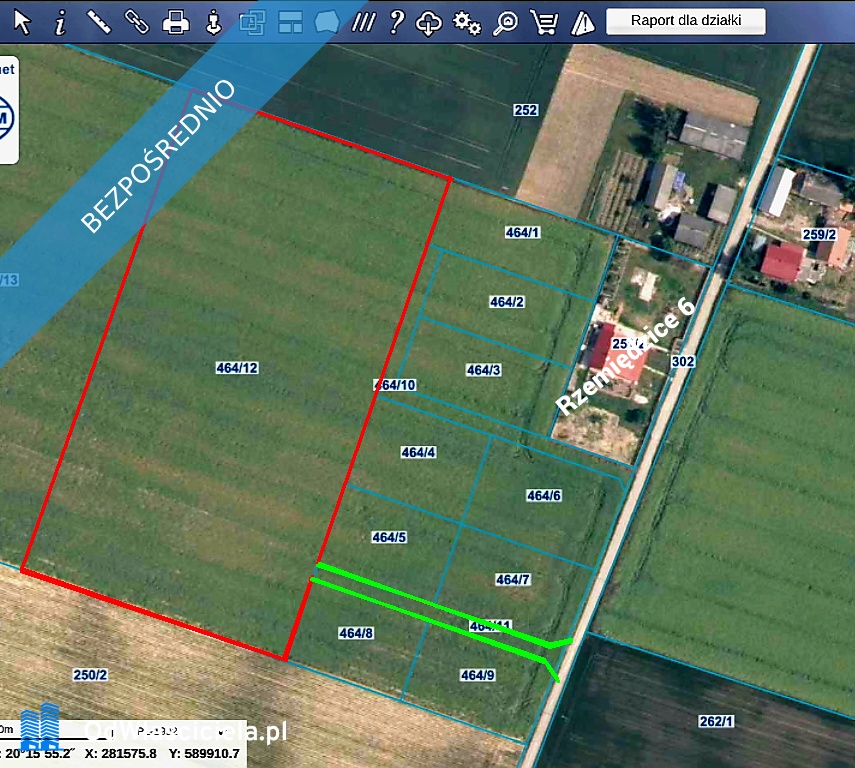Click the cloud download icon
855x768 pixels.
click(x=429, y=21)
